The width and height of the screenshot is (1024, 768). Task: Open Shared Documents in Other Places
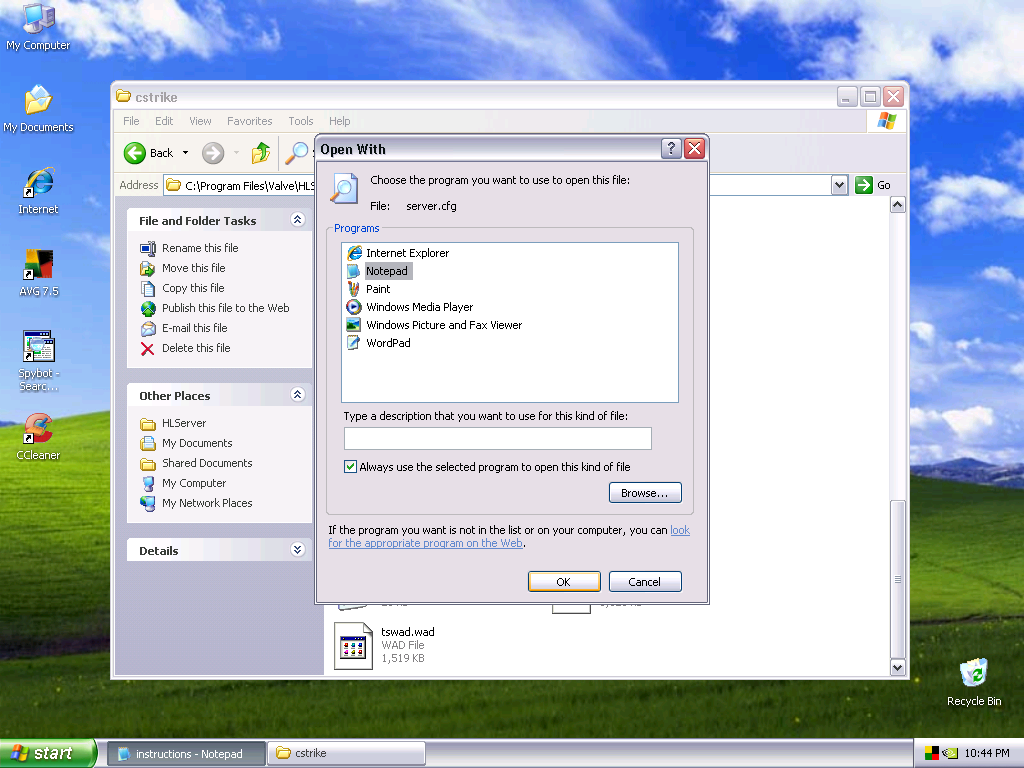tap(196, 463)
